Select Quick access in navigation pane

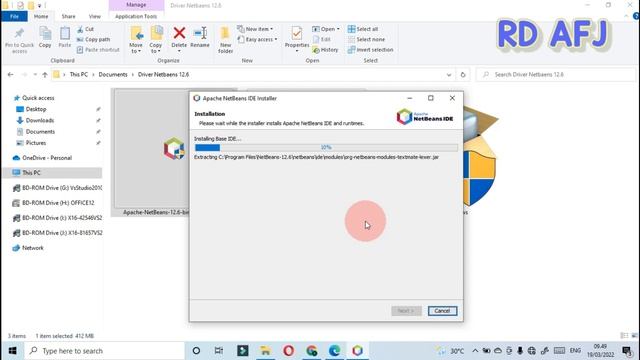point(38,98)
